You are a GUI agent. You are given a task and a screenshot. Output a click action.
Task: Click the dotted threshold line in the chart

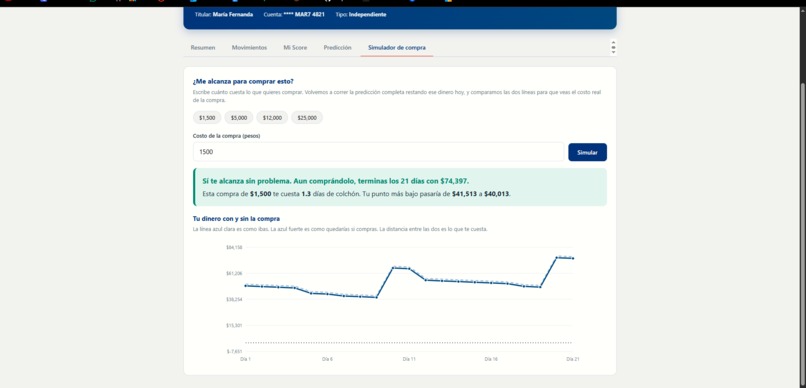(x=409, y=342)
